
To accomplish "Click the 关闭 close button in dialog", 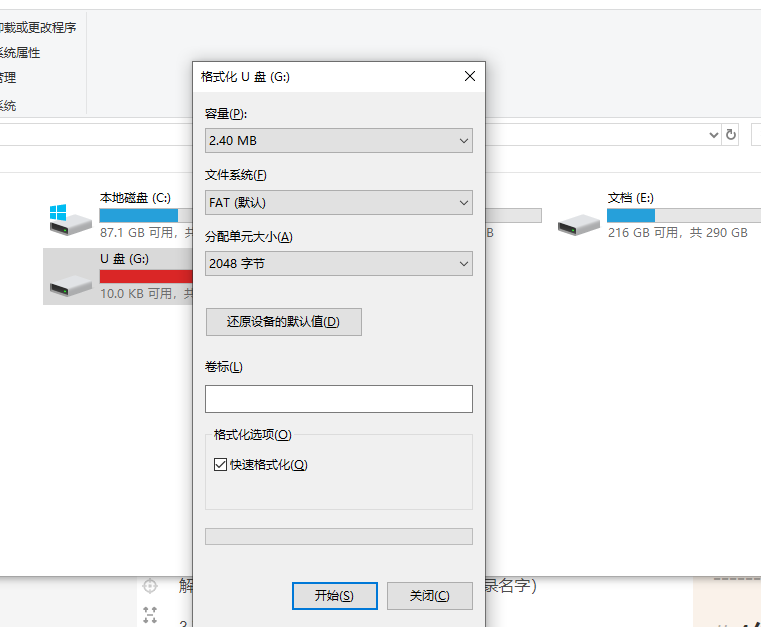I will (x=430, y=595).
